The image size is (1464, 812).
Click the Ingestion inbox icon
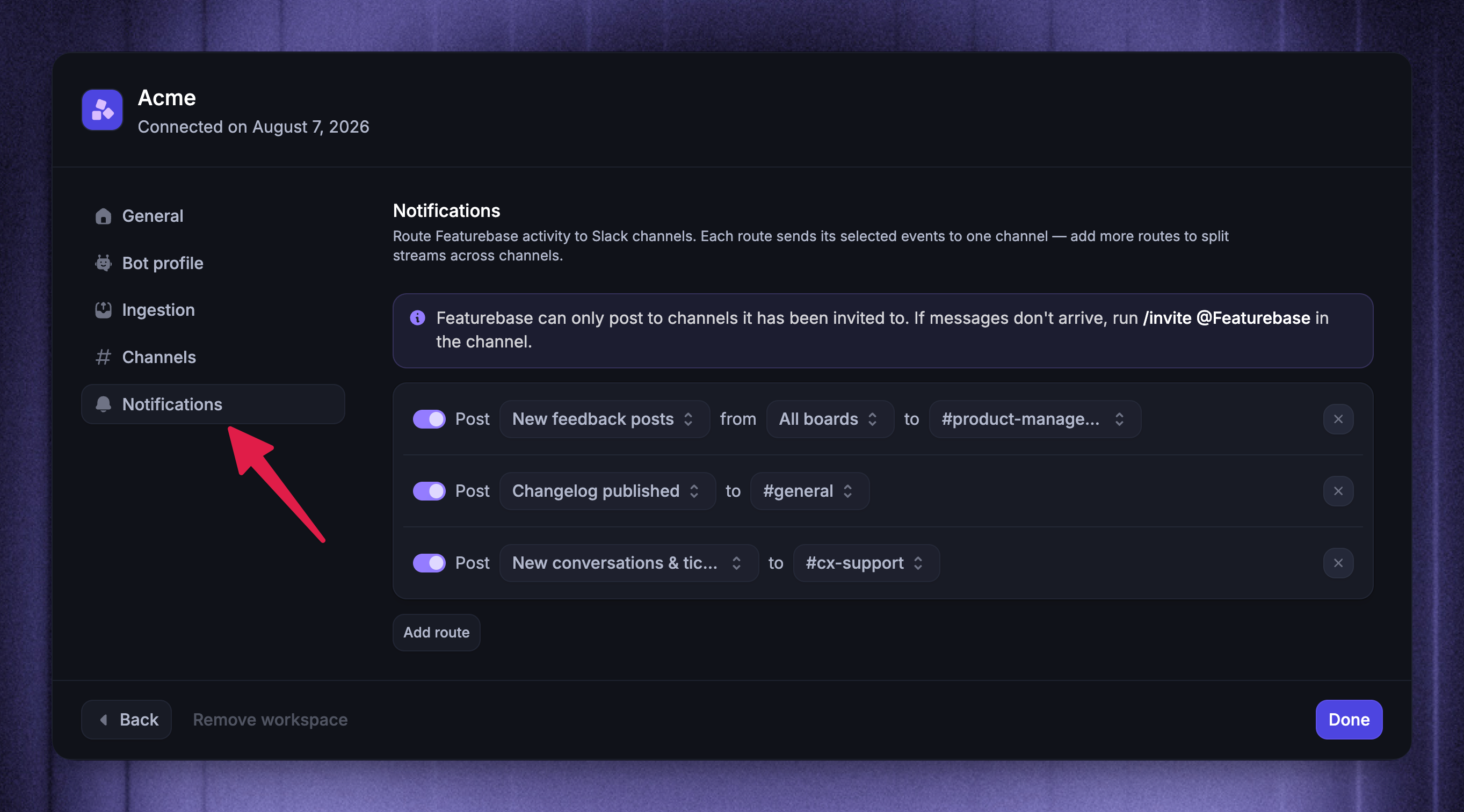point(103,310)
